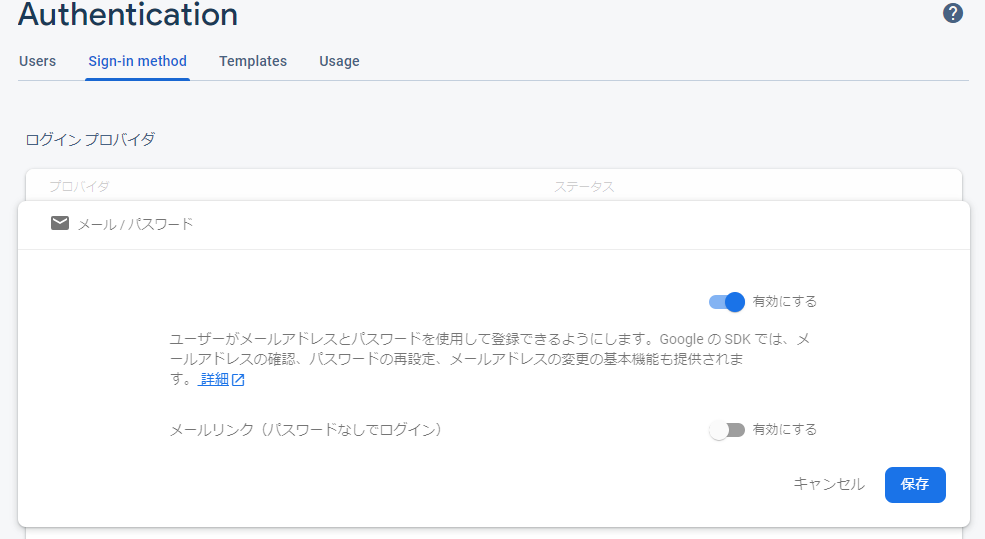
Task: Select the Sign-in method tab
Action: 138,61
